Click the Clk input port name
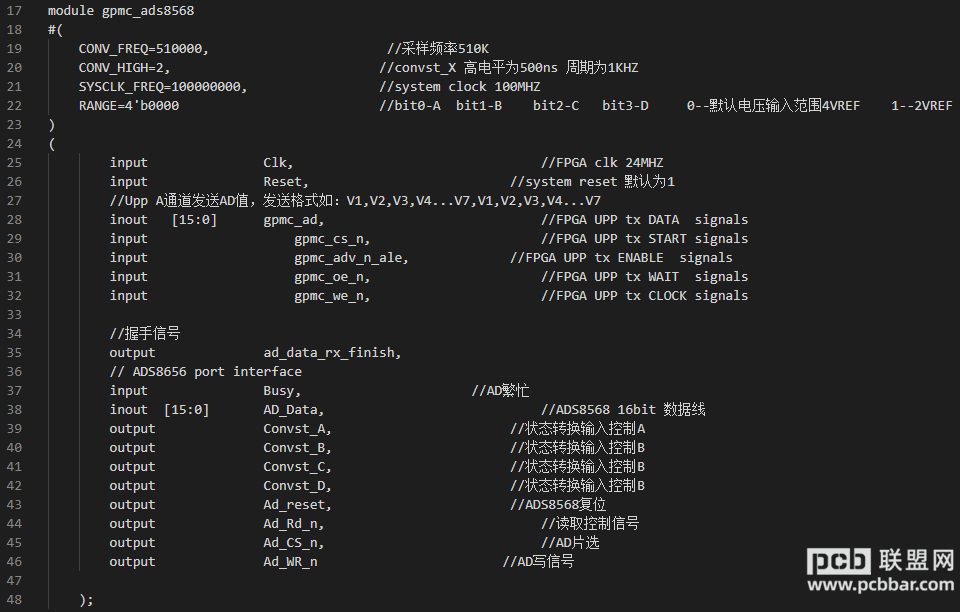 [275, 163]
